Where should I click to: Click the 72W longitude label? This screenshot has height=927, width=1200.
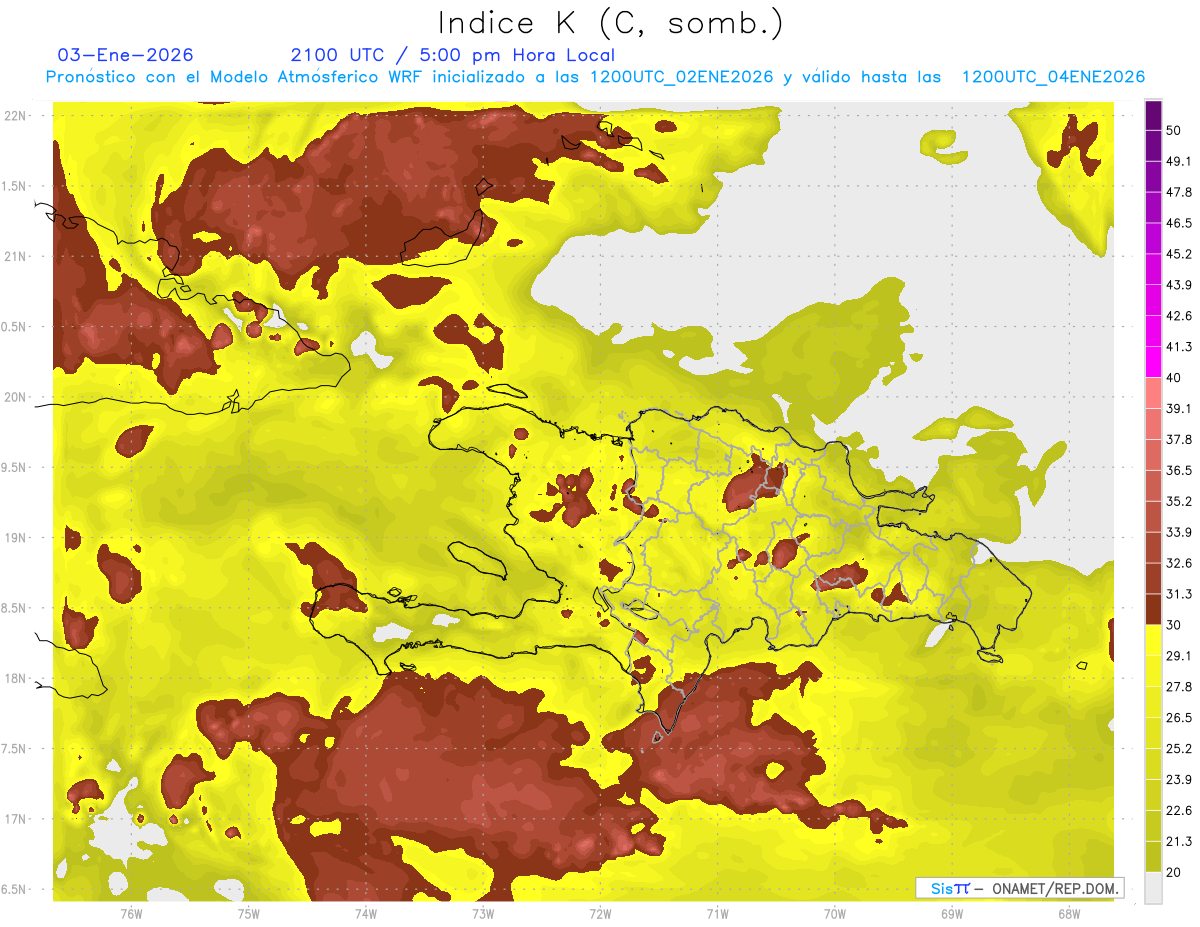600,913
